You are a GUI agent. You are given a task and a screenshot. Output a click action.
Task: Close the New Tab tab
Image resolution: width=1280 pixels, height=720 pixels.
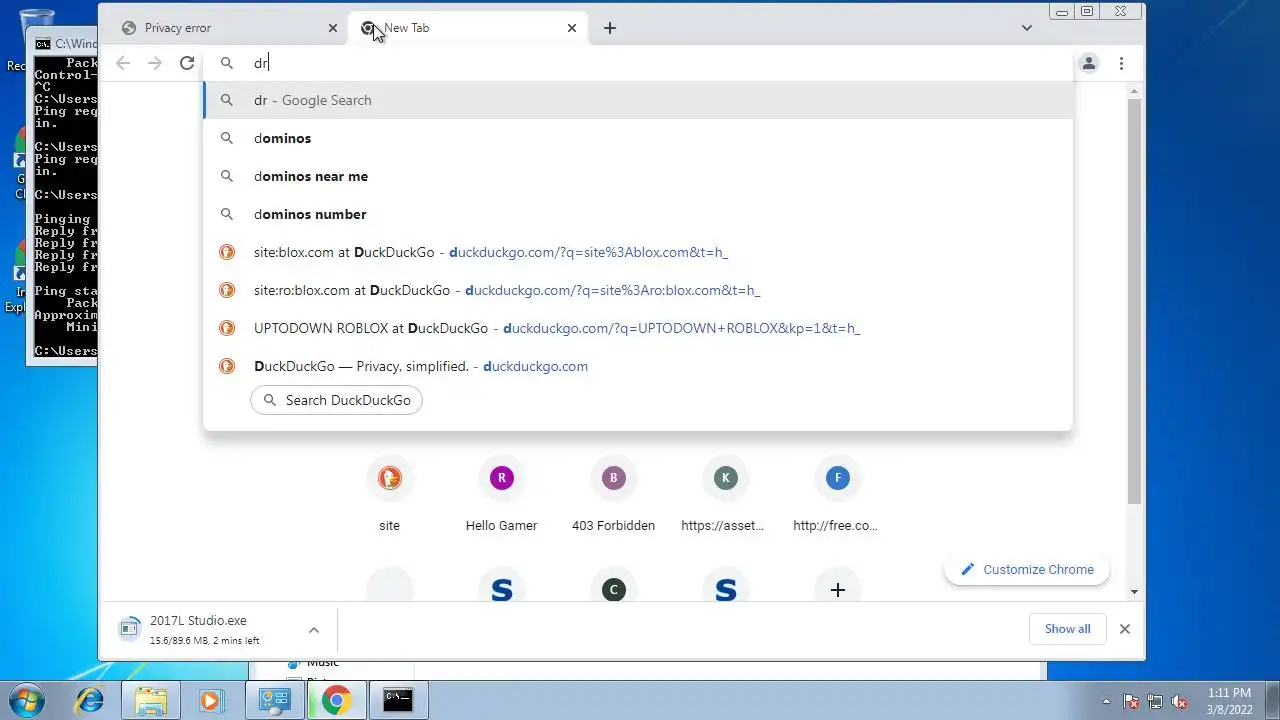pos(572,28)
